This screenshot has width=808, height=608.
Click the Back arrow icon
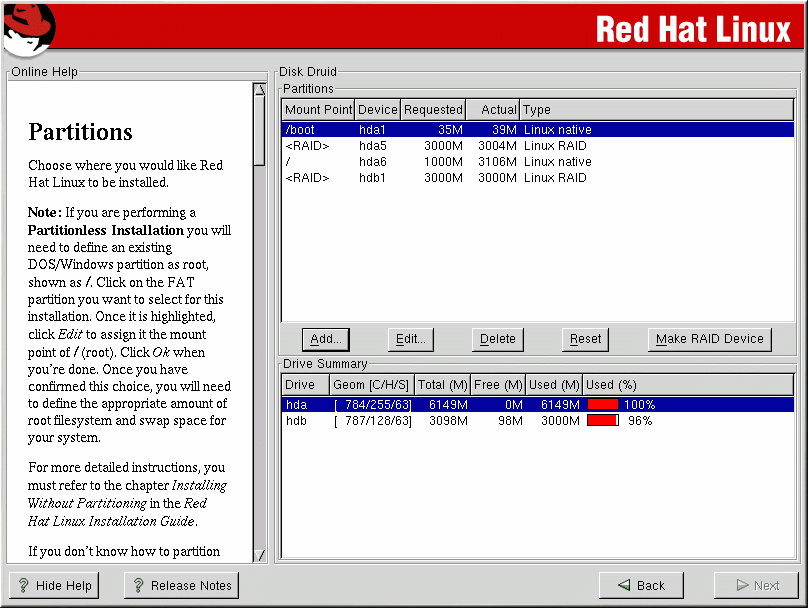pyautogui.click(x=624, y=586)
